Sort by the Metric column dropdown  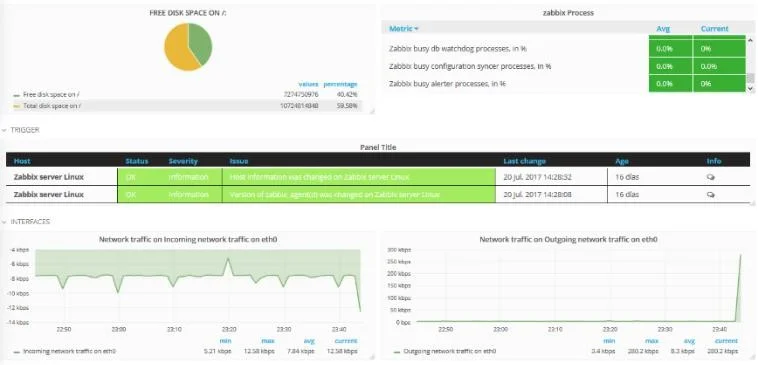[404, 29]
